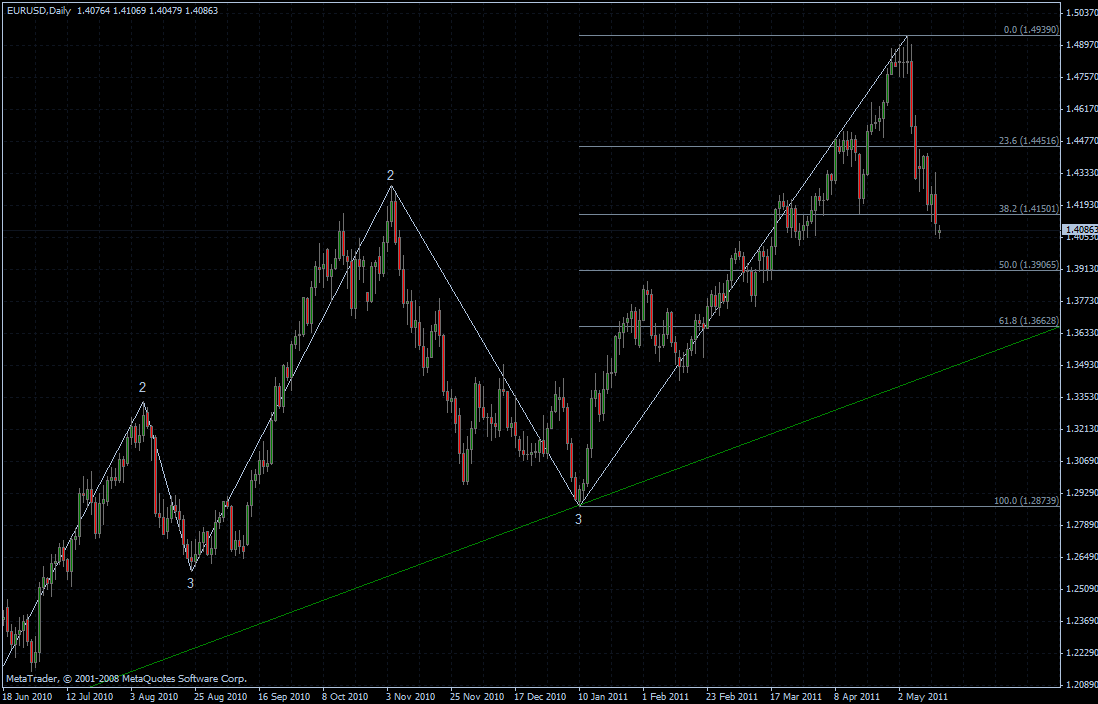Select the 61.8 (1.36628) Fibonacci level label

pyautogui.click(x=1029, y=321)
